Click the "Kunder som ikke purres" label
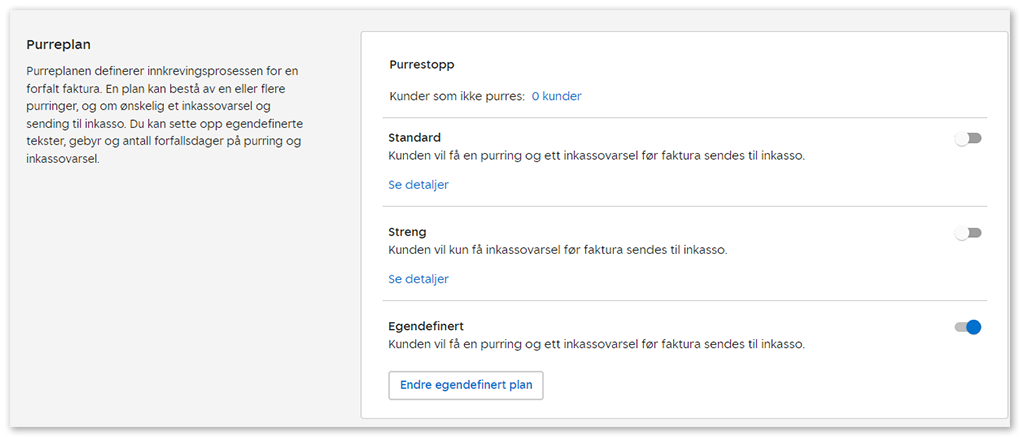1020x437 pixels. pyautogui.click(x=456, y=97)
